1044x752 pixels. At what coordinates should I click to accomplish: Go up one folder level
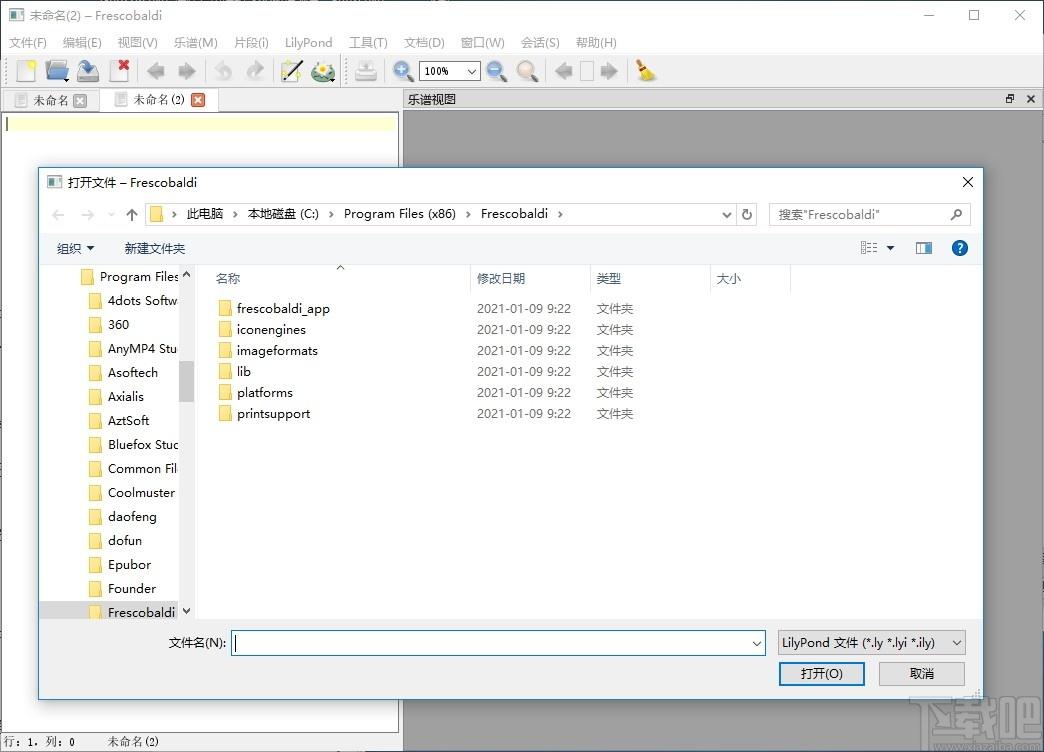132,214
